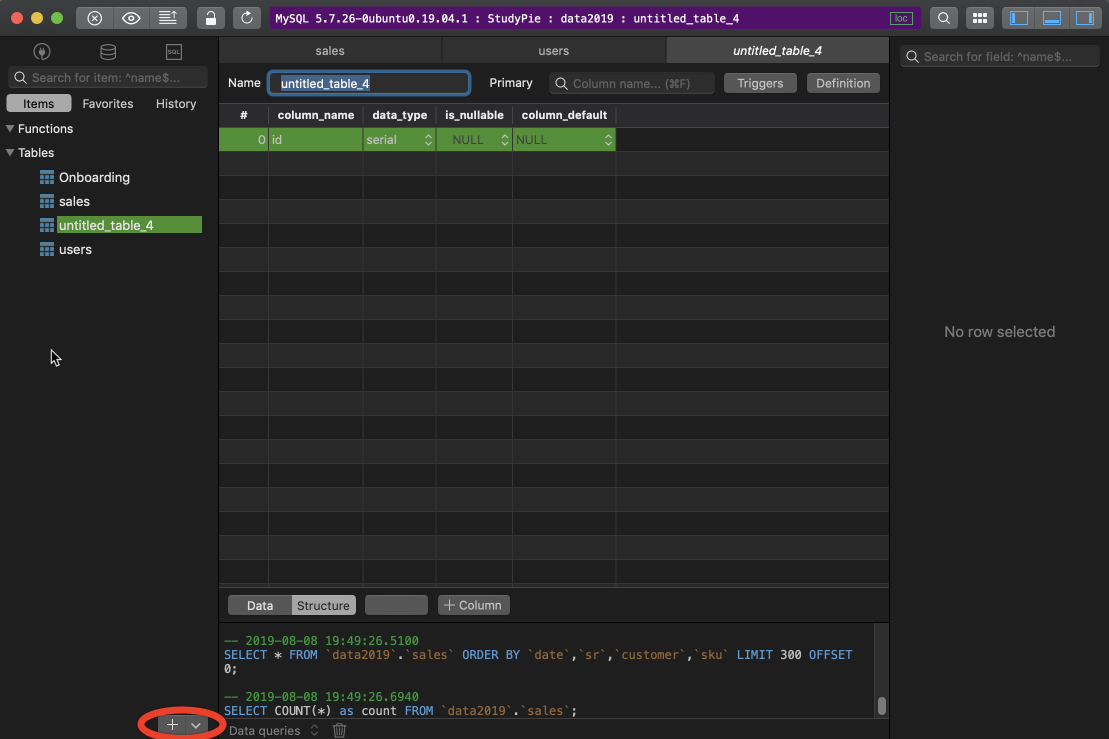Click the users table icon in sidebar
This screenshot has height=739, width=1109.
pyautogui.click(x=47, y=249)
